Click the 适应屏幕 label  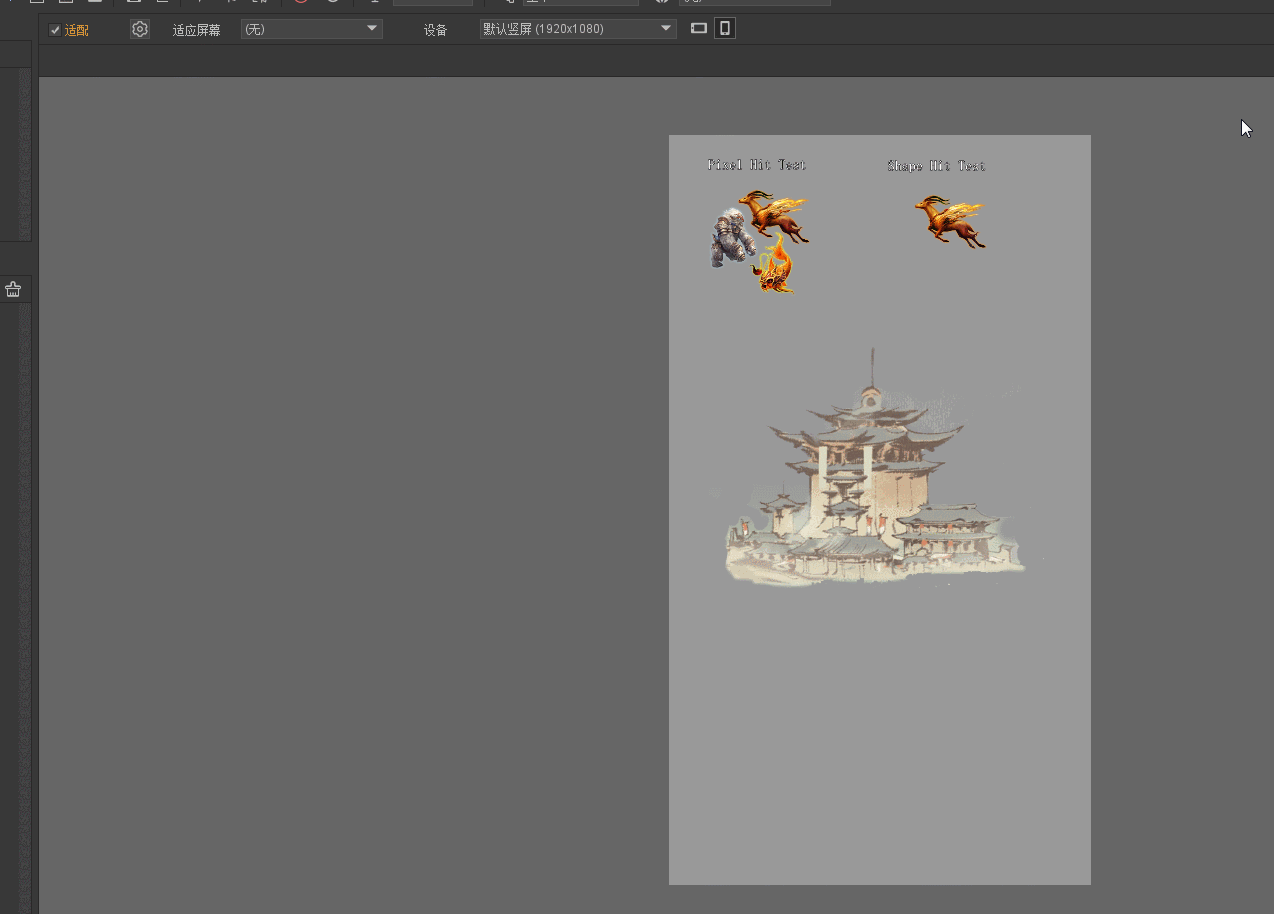tap(196, 30)
